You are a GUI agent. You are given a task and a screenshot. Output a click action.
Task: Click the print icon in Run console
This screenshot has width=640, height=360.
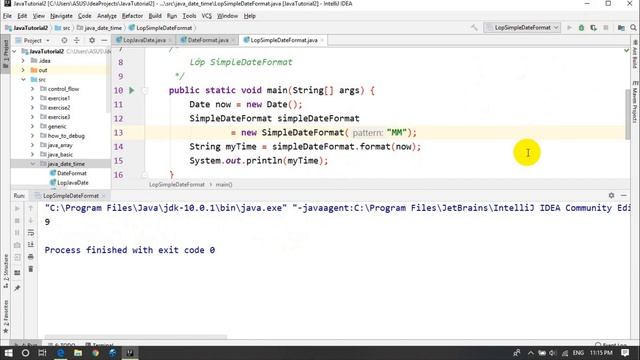[31, 257]
